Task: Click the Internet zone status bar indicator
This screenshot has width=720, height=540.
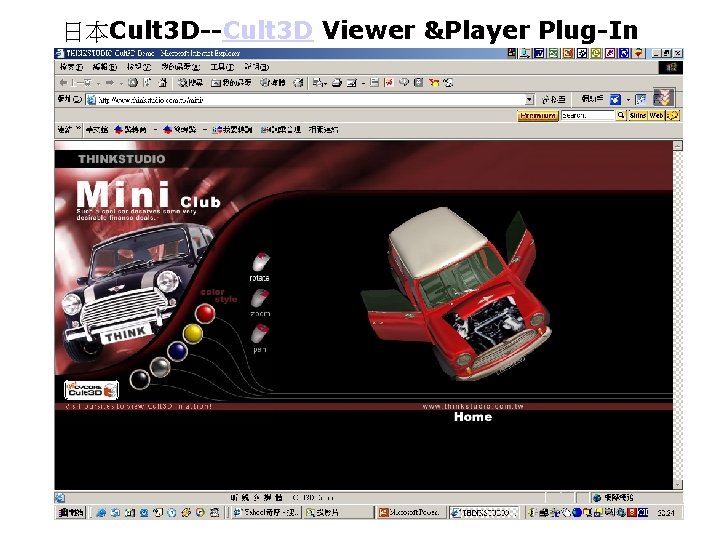Action: tap(636, 497)
